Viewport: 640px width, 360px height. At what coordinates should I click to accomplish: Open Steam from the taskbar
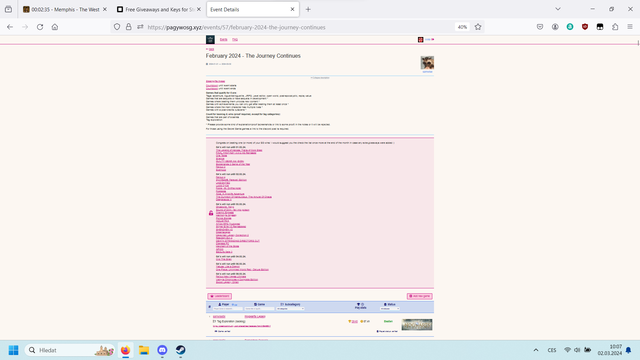tap(180, 350)
